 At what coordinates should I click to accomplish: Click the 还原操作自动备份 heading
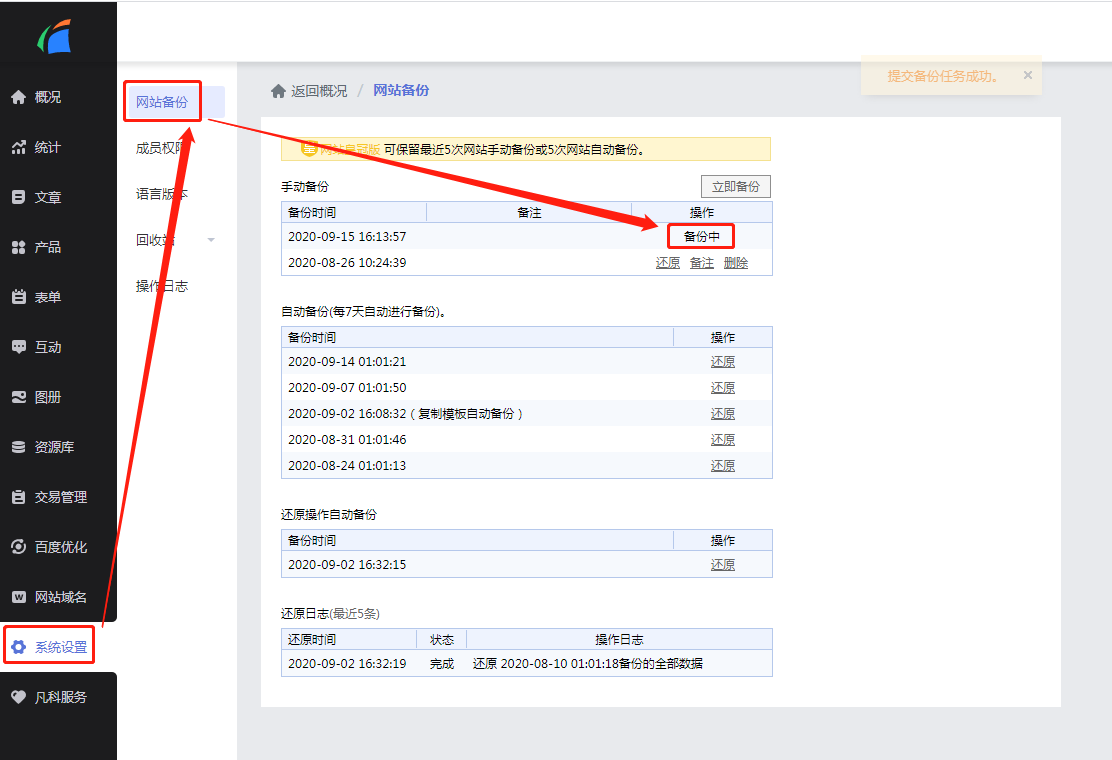pos(329,515)
